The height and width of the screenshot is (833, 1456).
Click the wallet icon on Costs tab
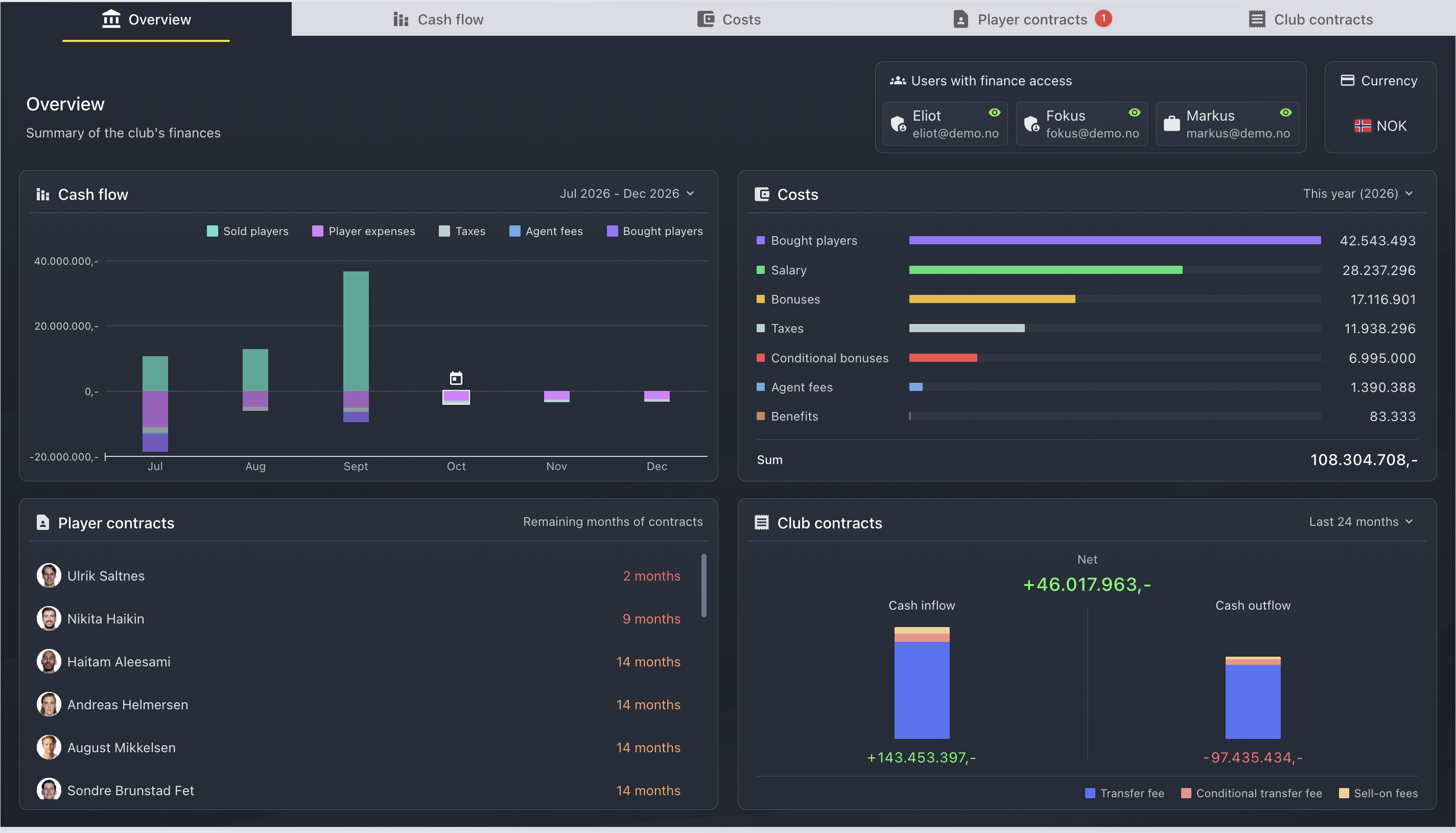point(706,19)
